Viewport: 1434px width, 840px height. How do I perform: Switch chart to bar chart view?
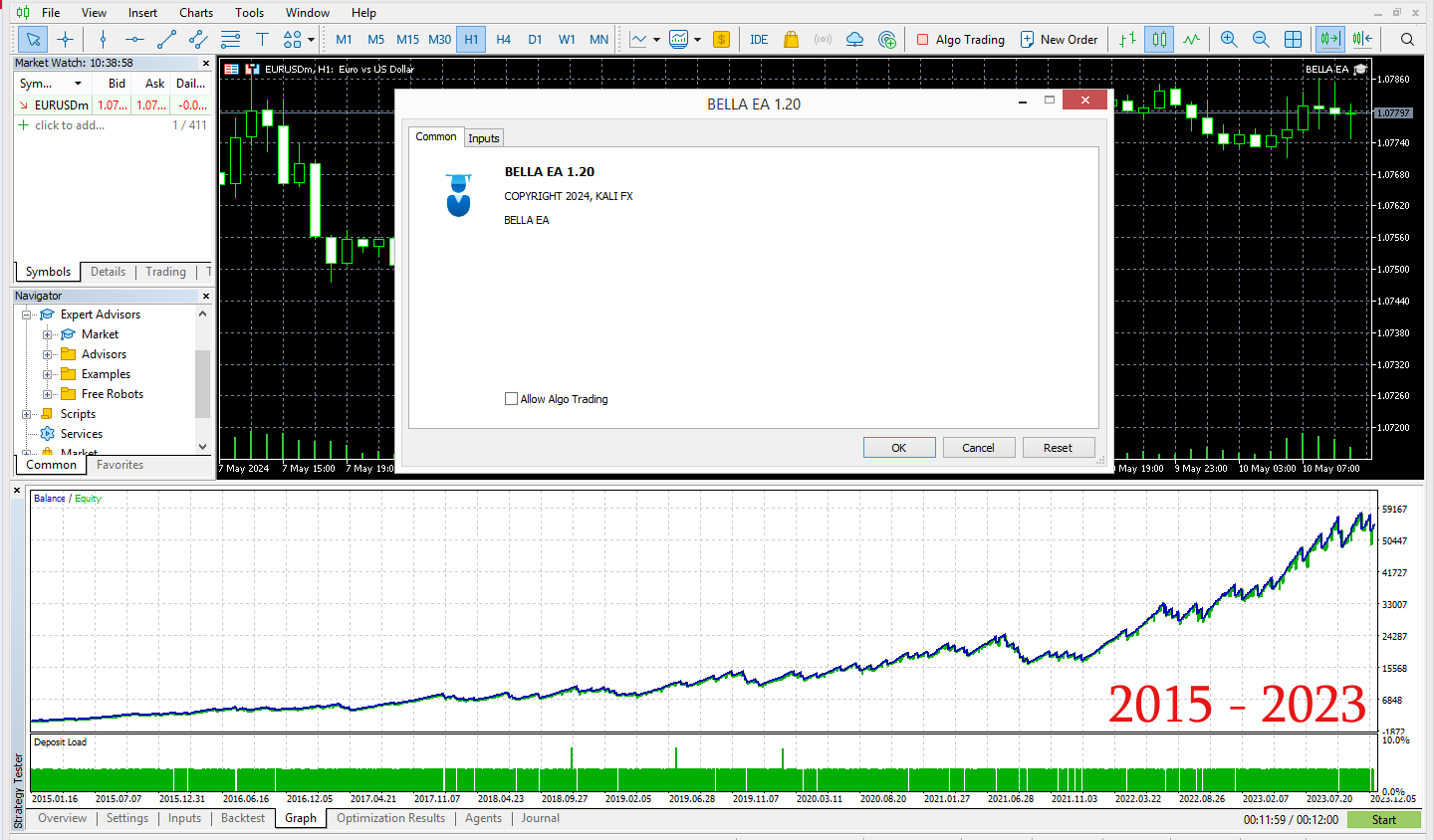[1127, 40]
